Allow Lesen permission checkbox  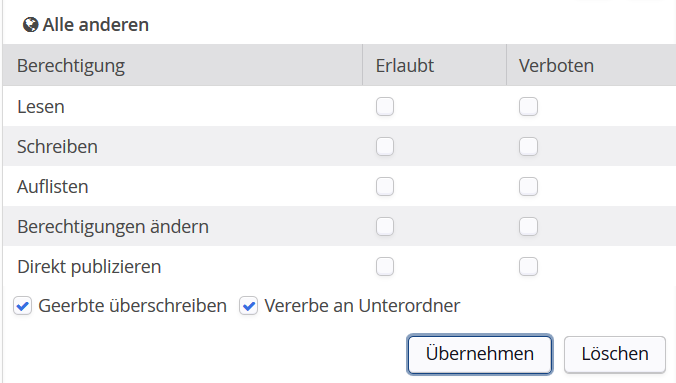click(385, 107)
